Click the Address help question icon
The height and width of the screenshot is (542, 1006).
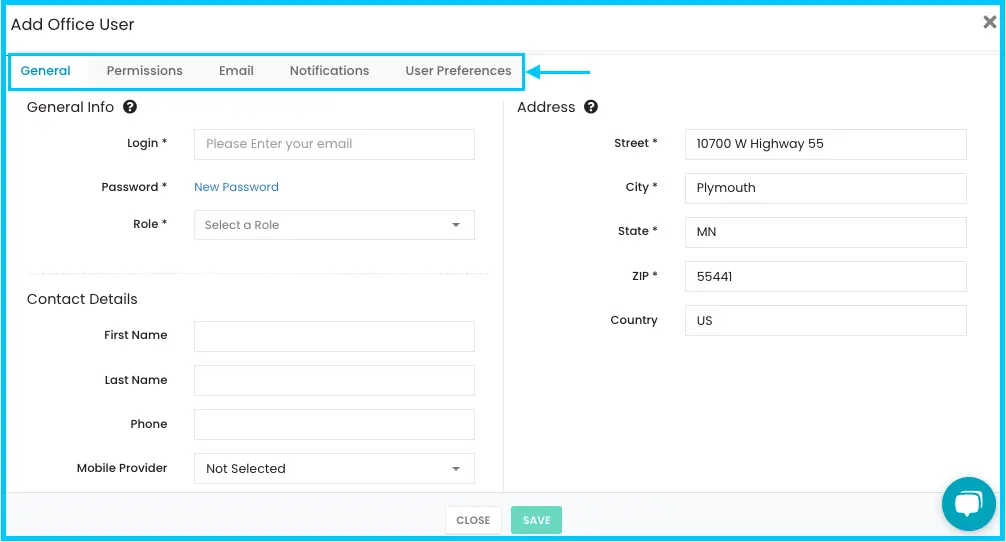591,107
